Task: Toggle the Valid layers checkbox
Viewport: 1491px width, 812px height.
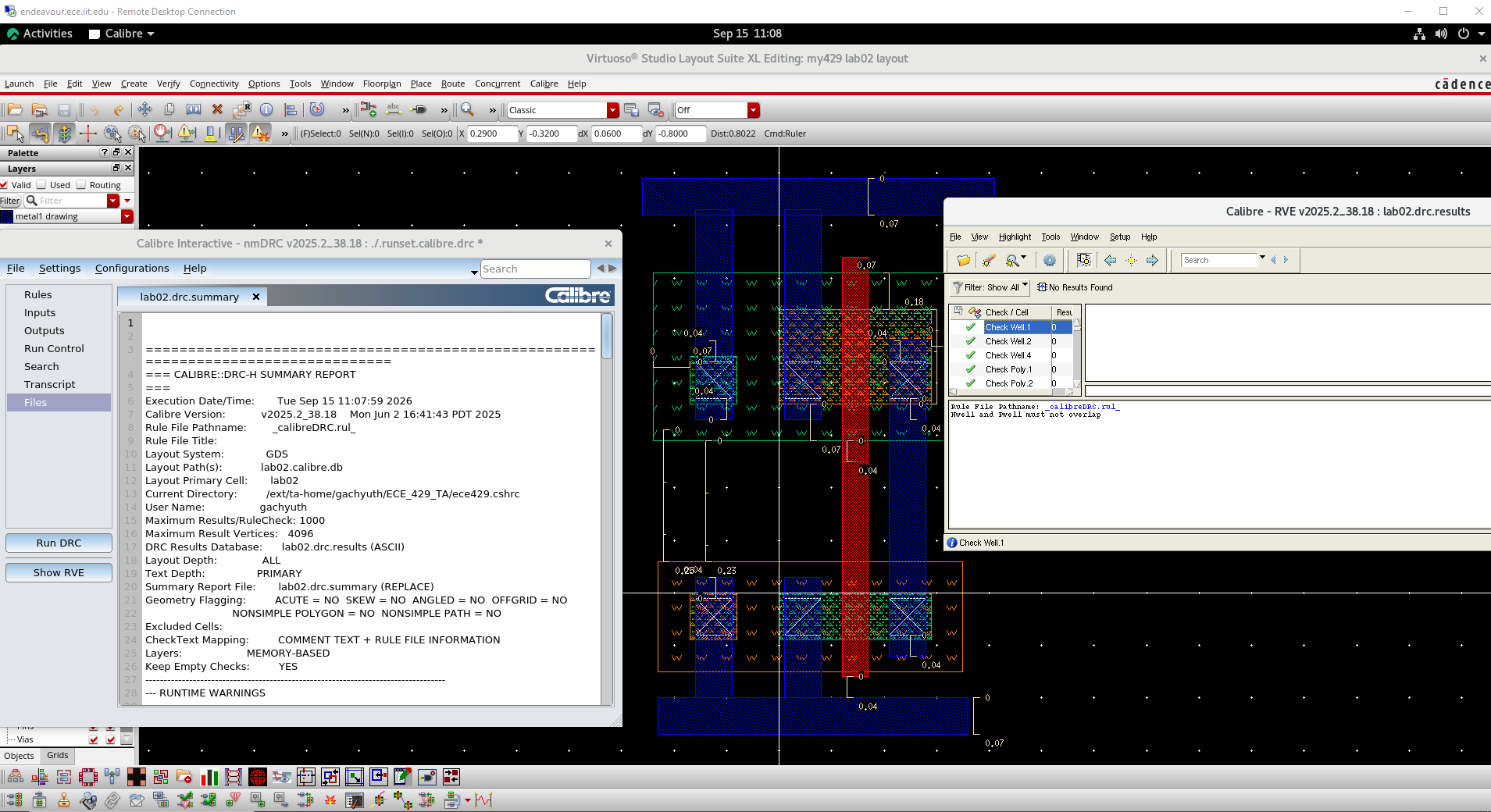Action: (x=5, y=185)
